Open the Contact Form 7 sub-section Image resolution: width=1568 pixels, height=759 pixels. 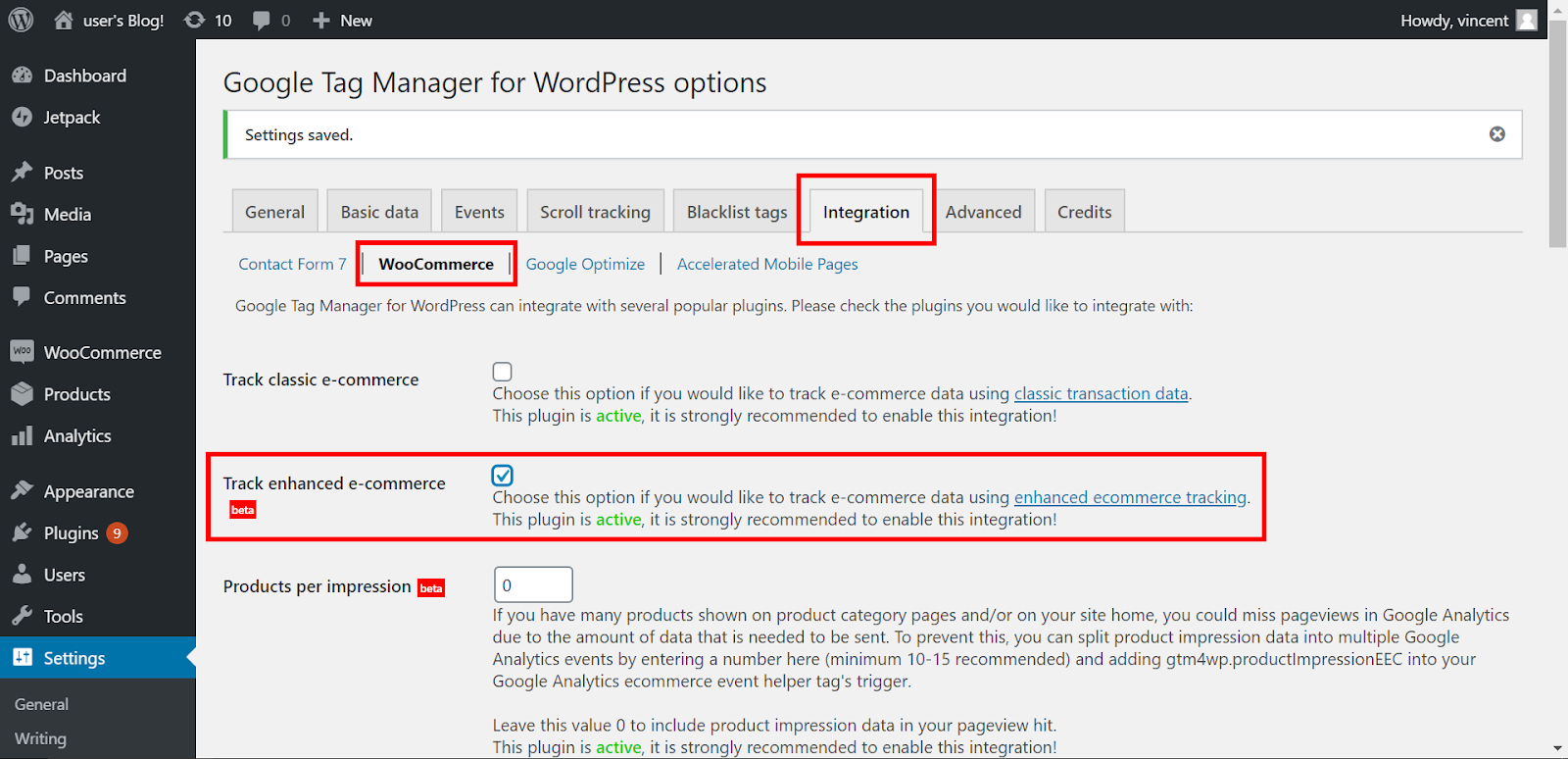click(x=292, y=264)
